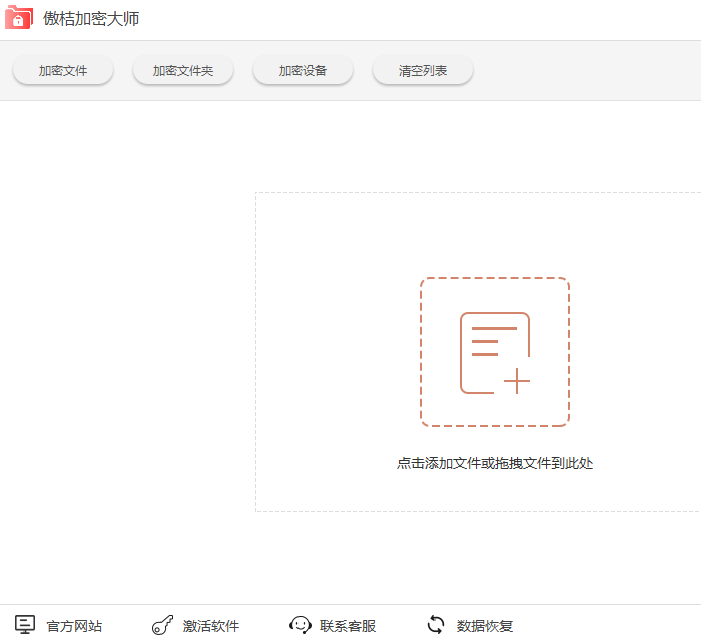The width and height of the screenshot is (701, 637).
Task: Click the plus sign on the document icon
Action: click(x=516, y=381)
